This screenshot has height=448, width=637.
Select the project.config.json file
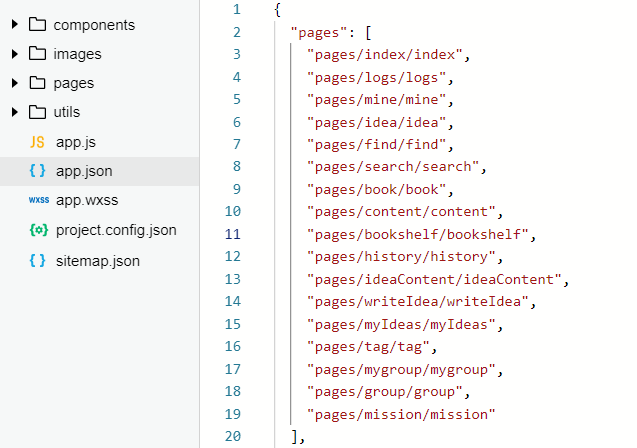coord(116,230)
